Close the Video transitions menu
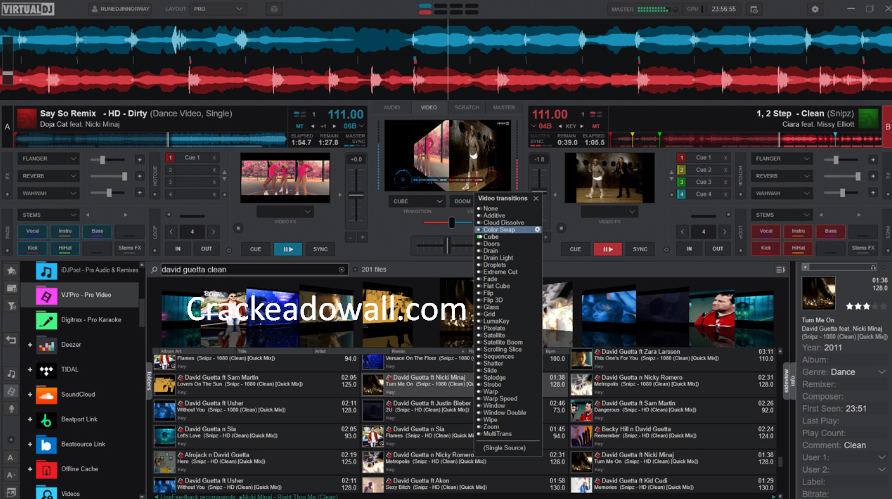892x499 pixels. [x=536, y=199]
